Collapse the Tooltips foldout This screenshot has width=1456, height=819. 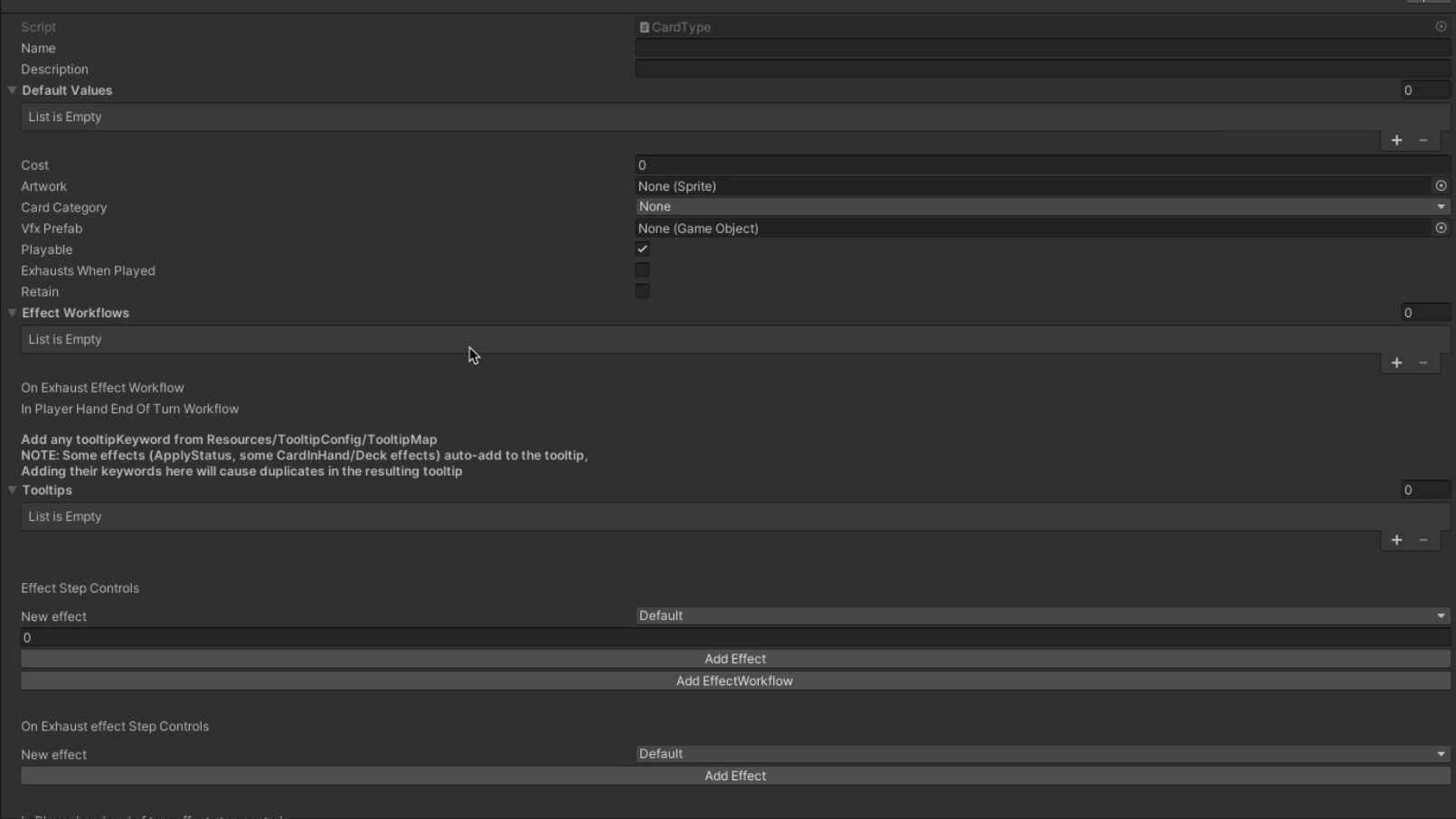[x=13, y=490]
